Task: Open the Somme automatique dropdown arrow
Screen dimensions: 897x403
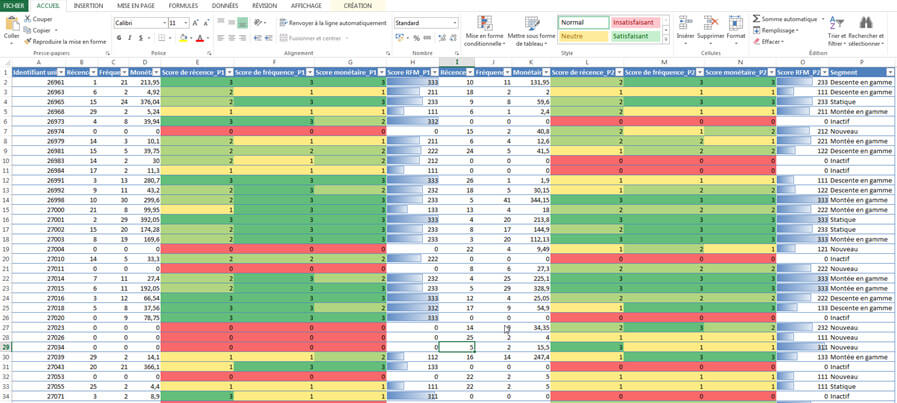Action: click(823, 19)
